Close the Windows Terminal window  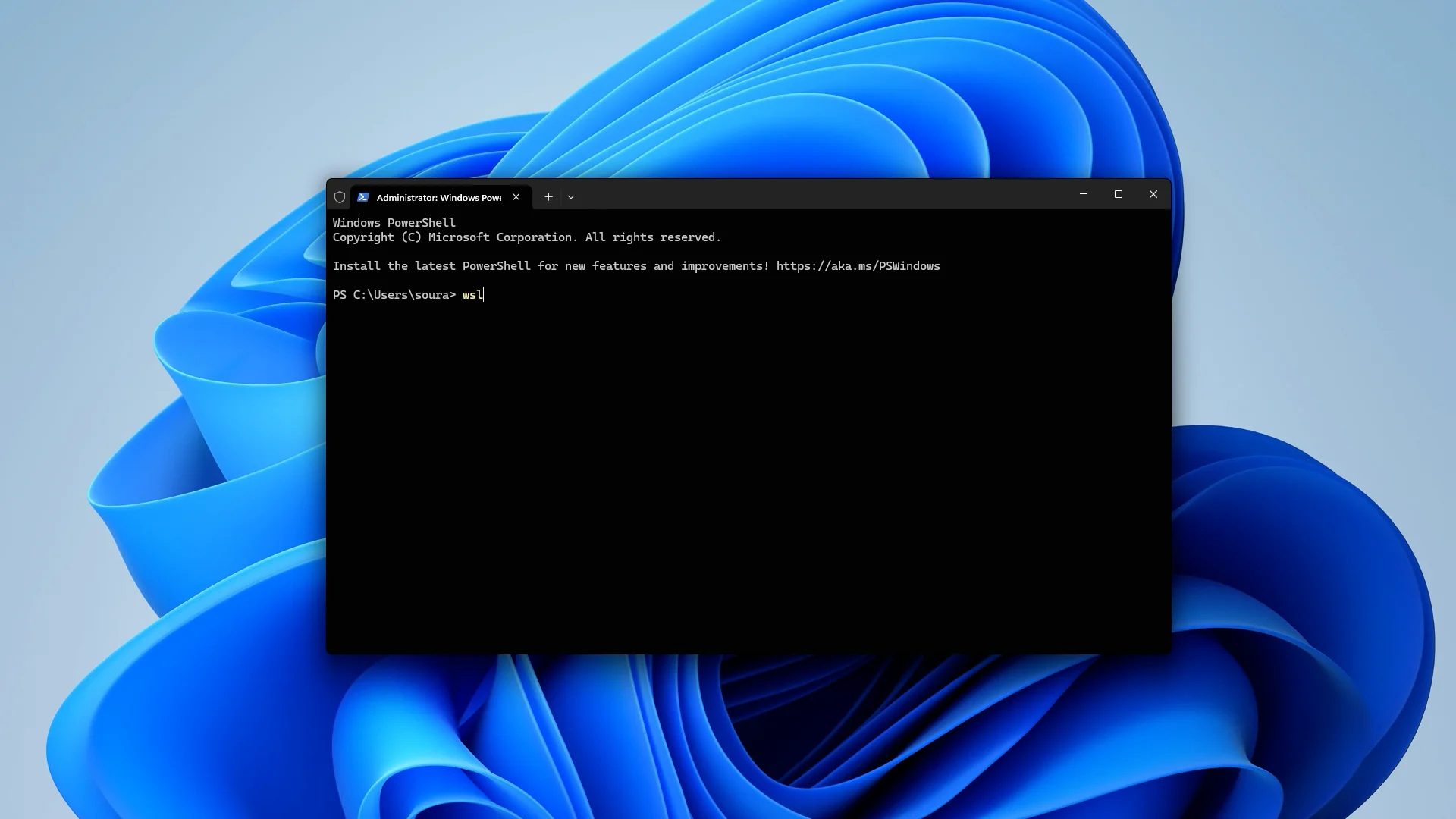[1153, 194]
